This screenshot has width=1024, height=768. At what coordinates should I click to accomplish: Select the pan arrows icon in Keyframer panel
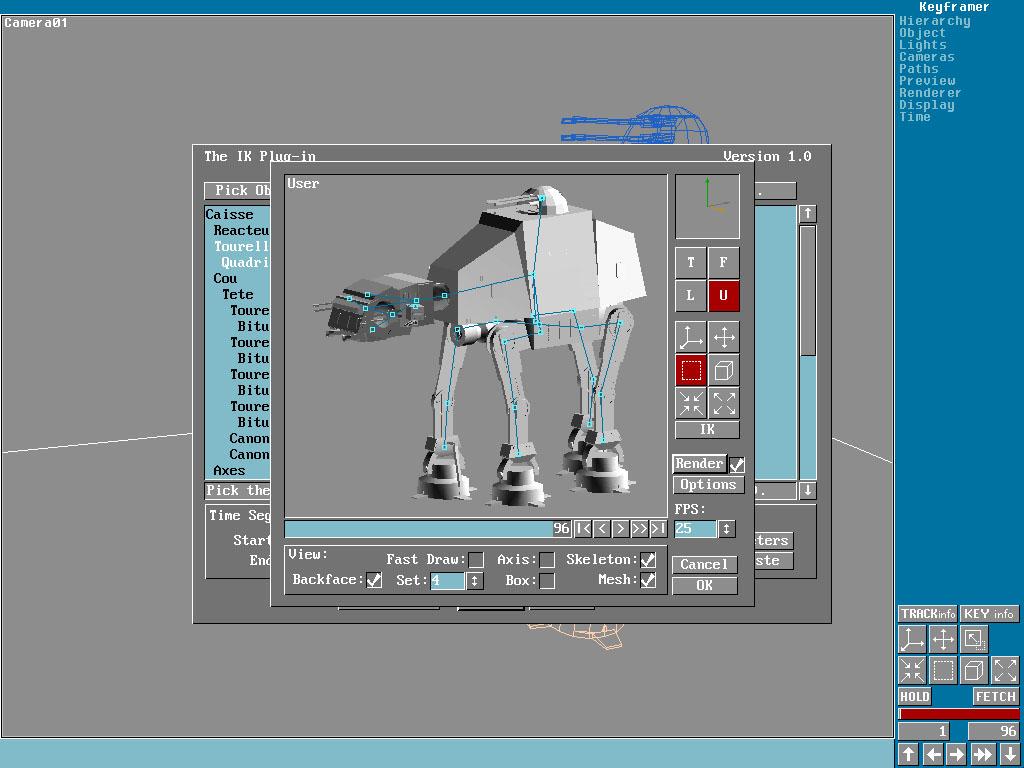[x=943, y=639]
